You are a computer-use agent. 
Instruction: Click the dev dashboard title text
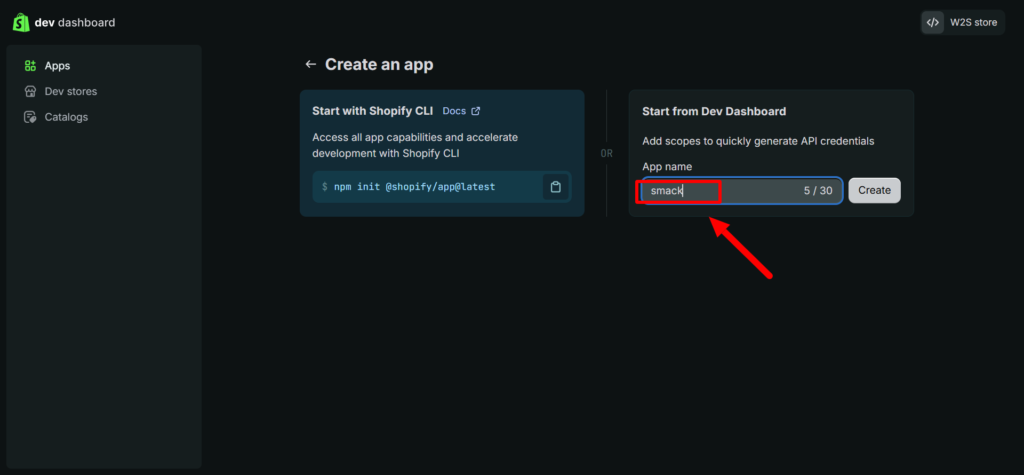point(74,22)
